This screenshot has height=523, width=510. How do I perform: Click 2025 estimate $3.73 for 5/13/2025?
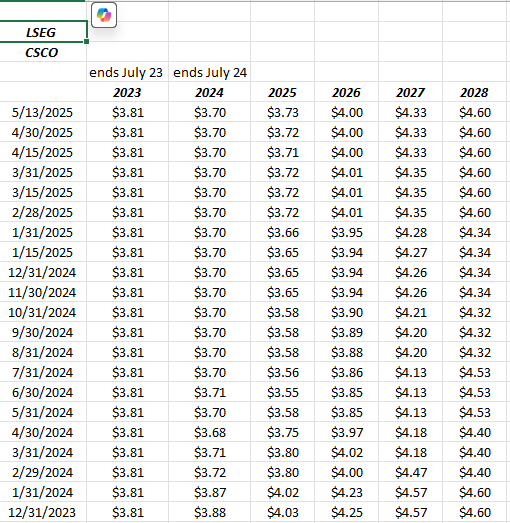[x=282, y=112]
